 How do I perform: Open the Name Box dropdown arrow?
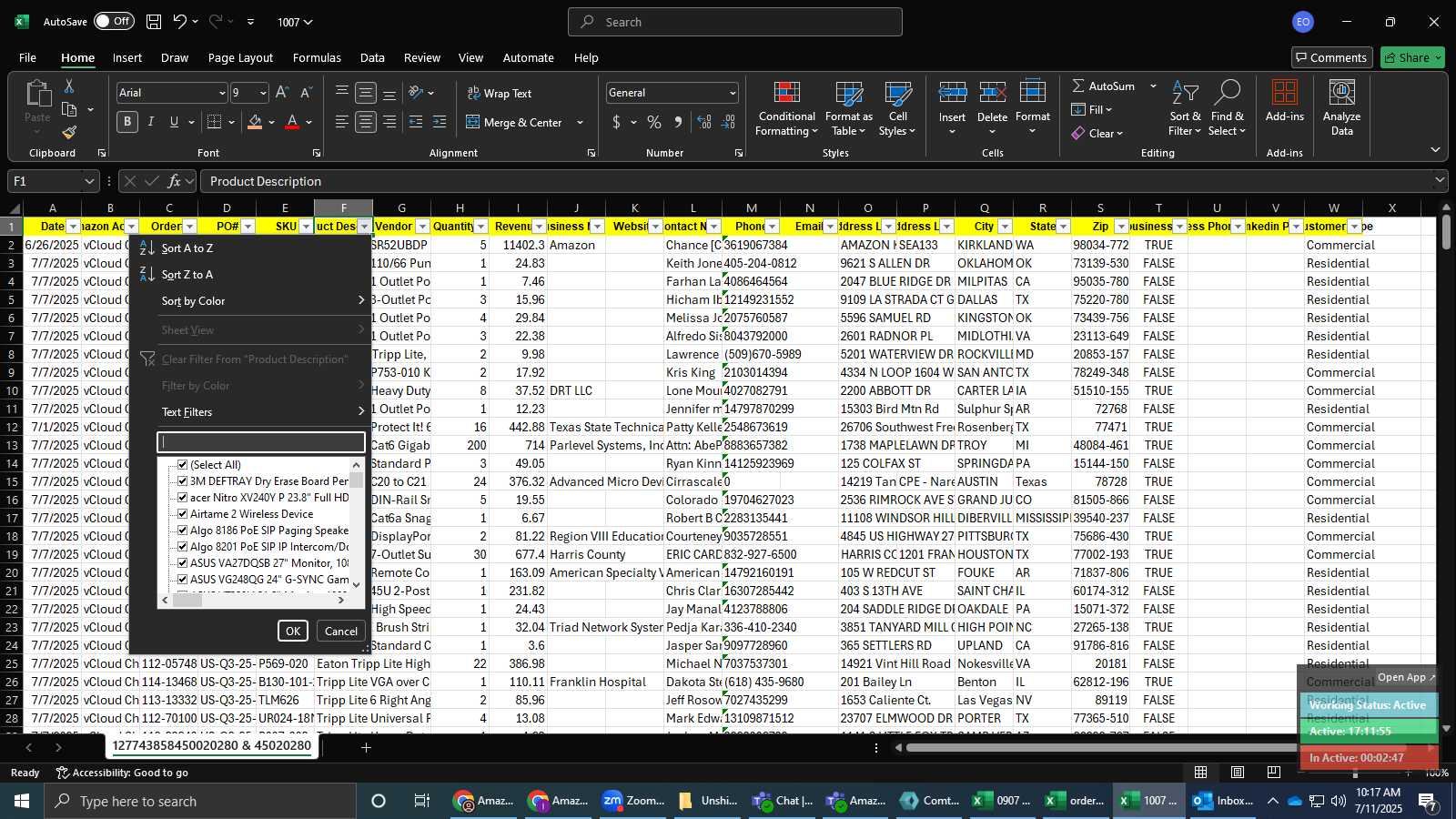coord(88,181)
